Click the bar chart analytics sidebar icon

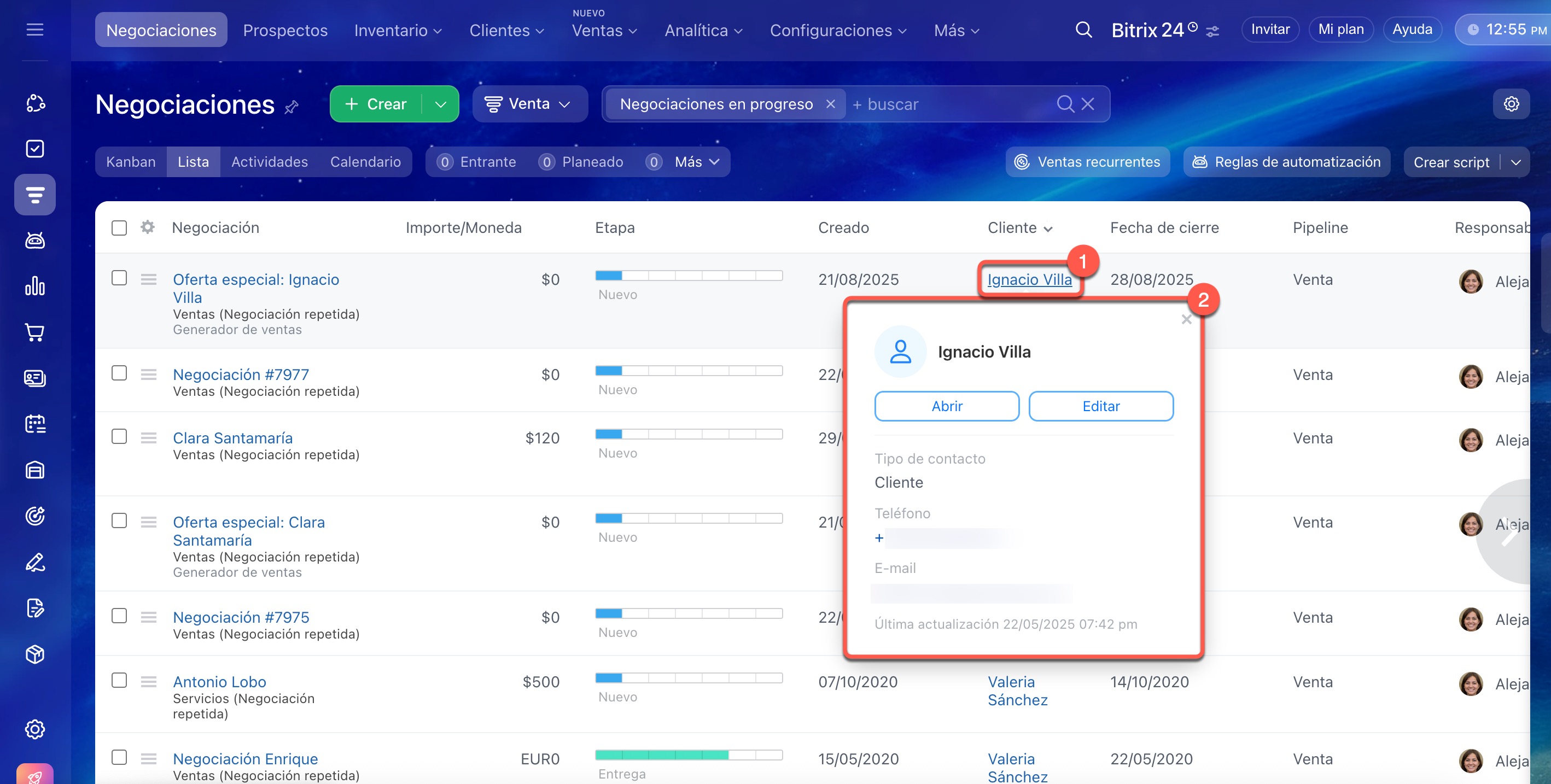click(x=35, y=286)
